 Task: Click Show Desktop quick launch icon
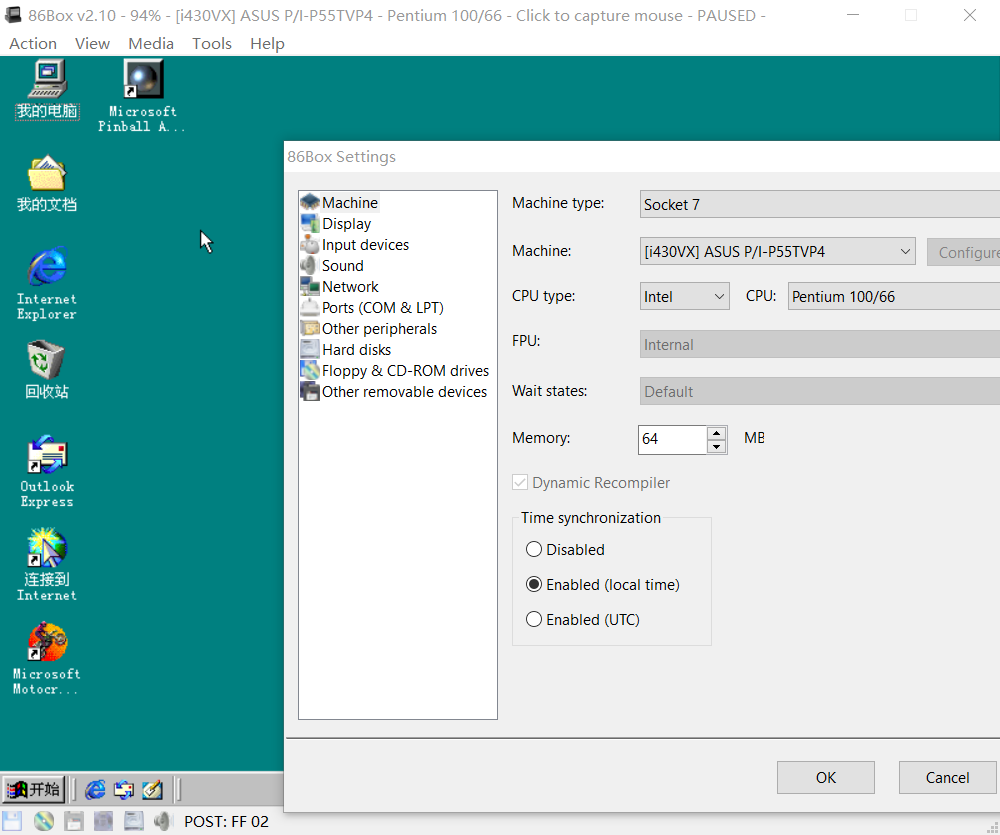(x=152, y=790)
